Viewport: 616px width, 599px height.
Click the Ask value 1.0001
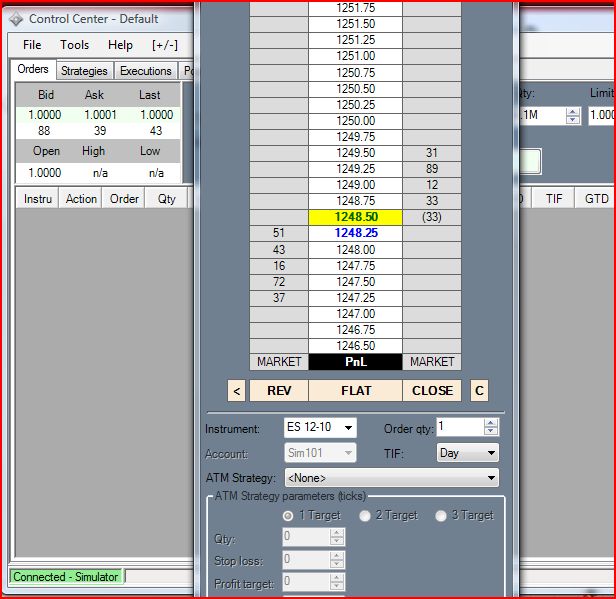click(x=101, y=115)
